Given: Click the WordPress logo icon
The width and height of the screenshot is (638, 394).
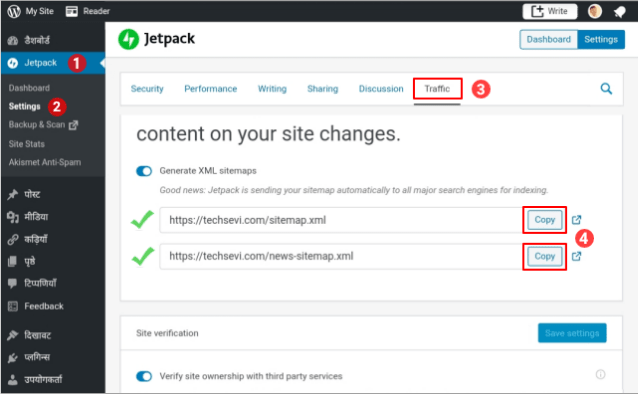Looking at the screenshot, I should click(x=14, y=11).
